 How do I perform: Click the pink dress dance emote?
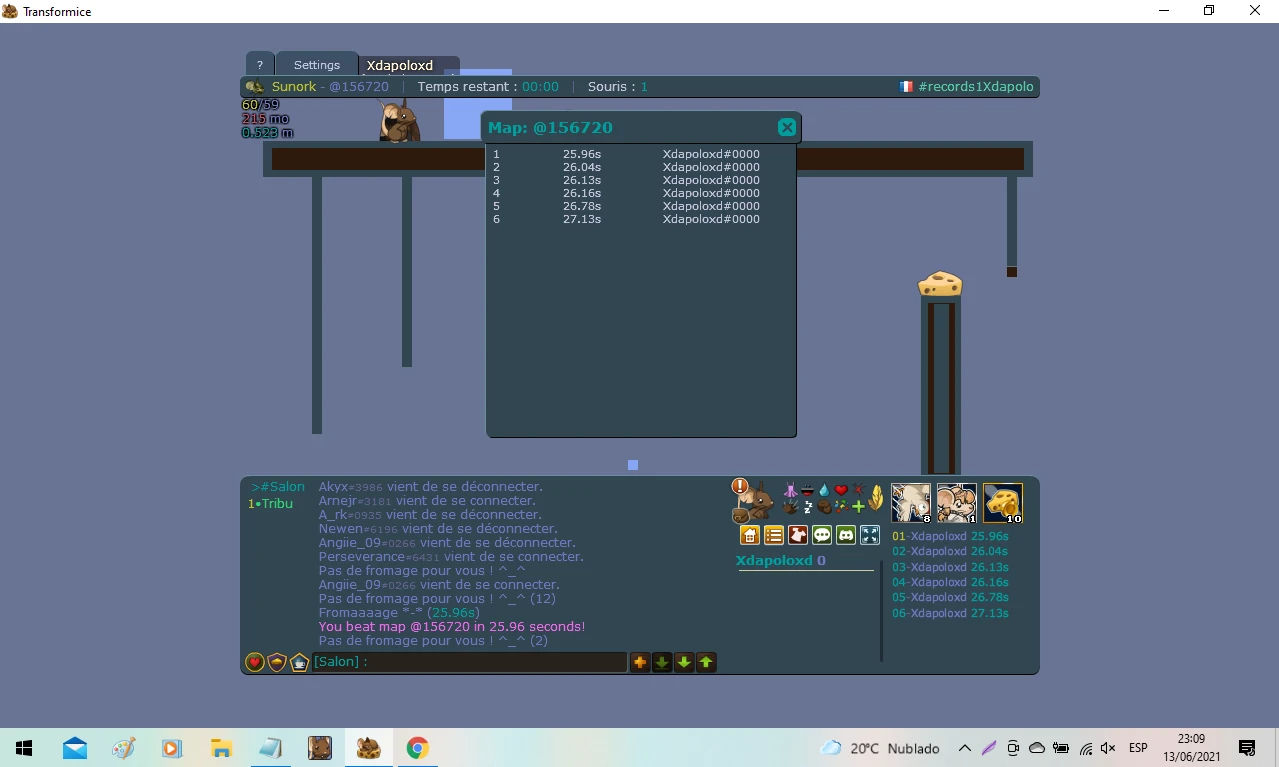(x=790, y=490)
